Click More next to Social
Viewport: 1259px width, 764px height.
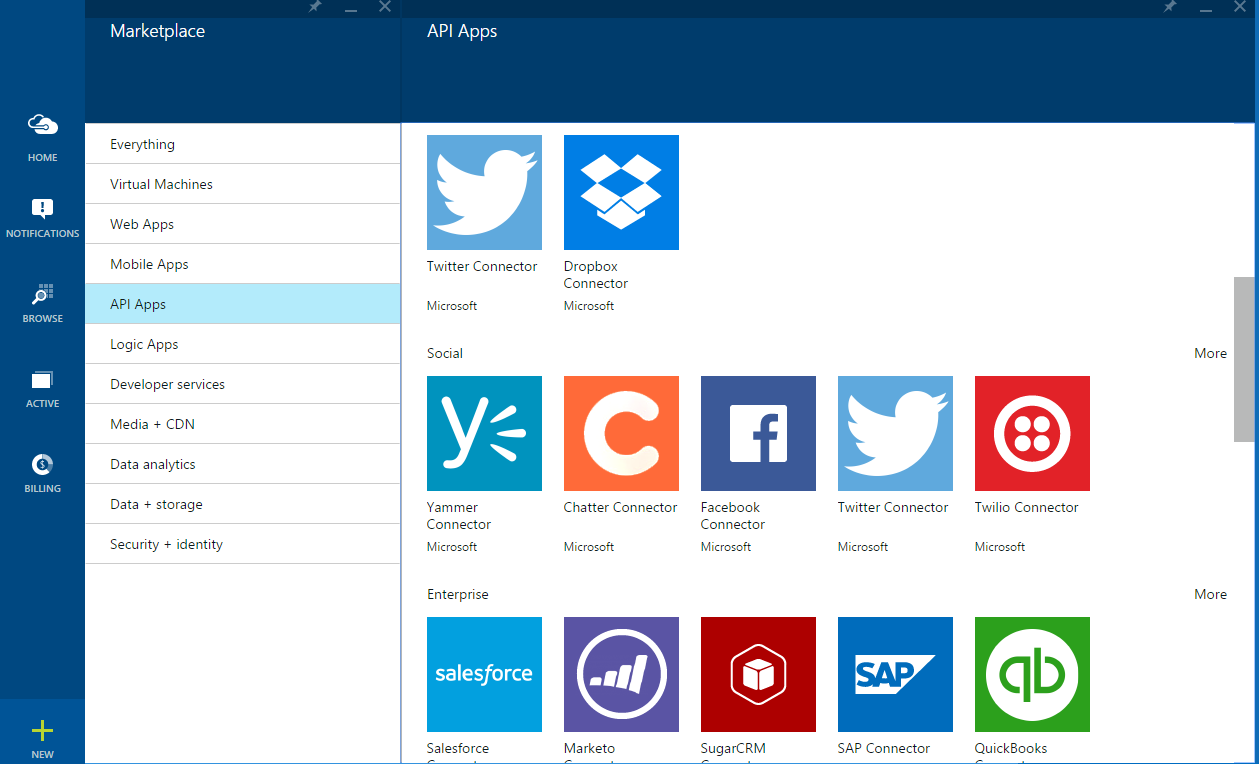click(x=1210, y=353)
